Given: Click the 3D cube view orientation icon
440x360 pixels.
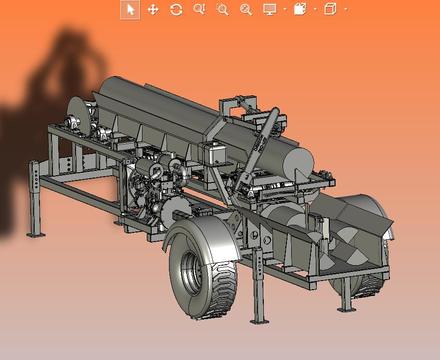Looking at the screenshot, I should (x=330, y=9).
